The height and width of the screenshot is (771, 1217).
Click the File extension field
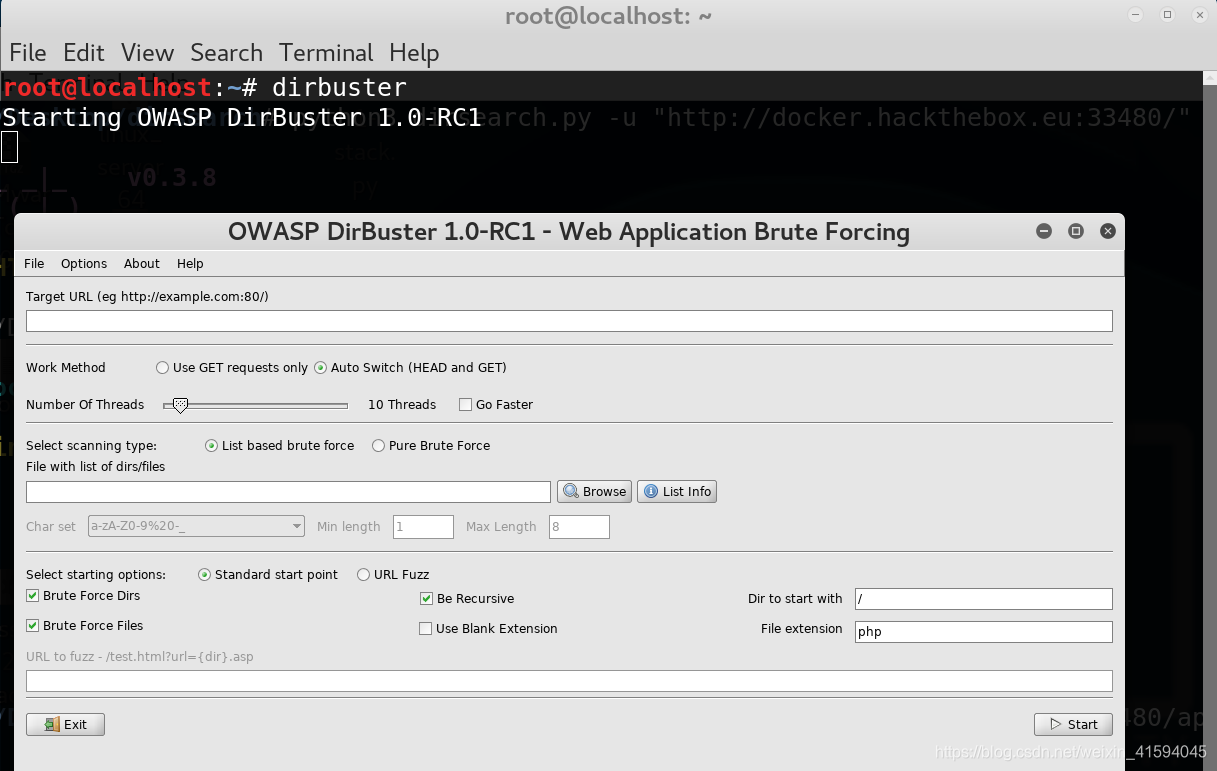[983, 632]
